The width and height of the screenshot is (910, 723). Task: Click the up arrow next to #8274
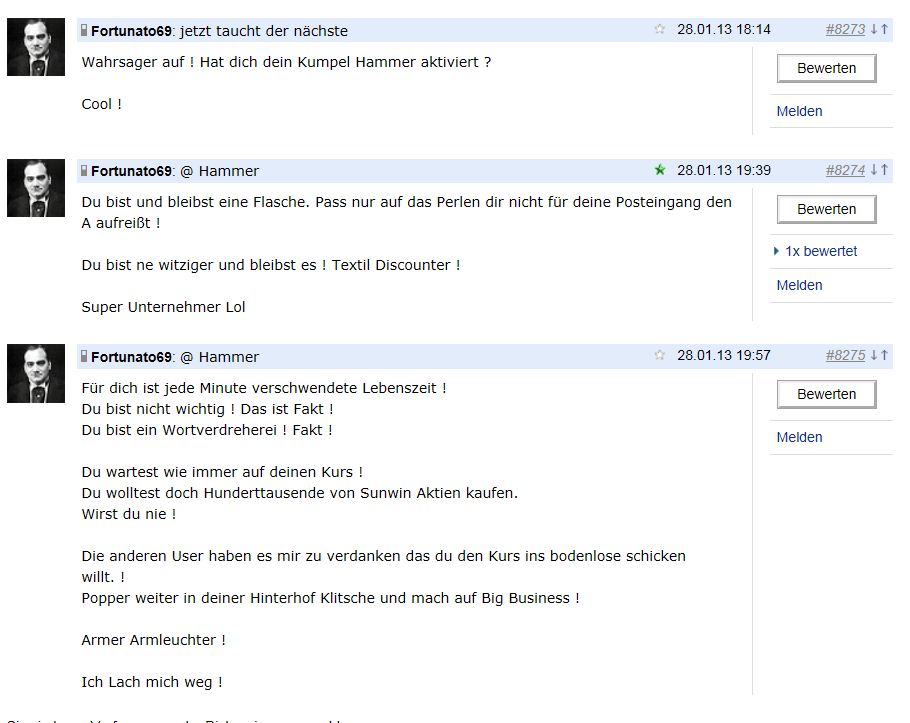click(x=884, y=170)
